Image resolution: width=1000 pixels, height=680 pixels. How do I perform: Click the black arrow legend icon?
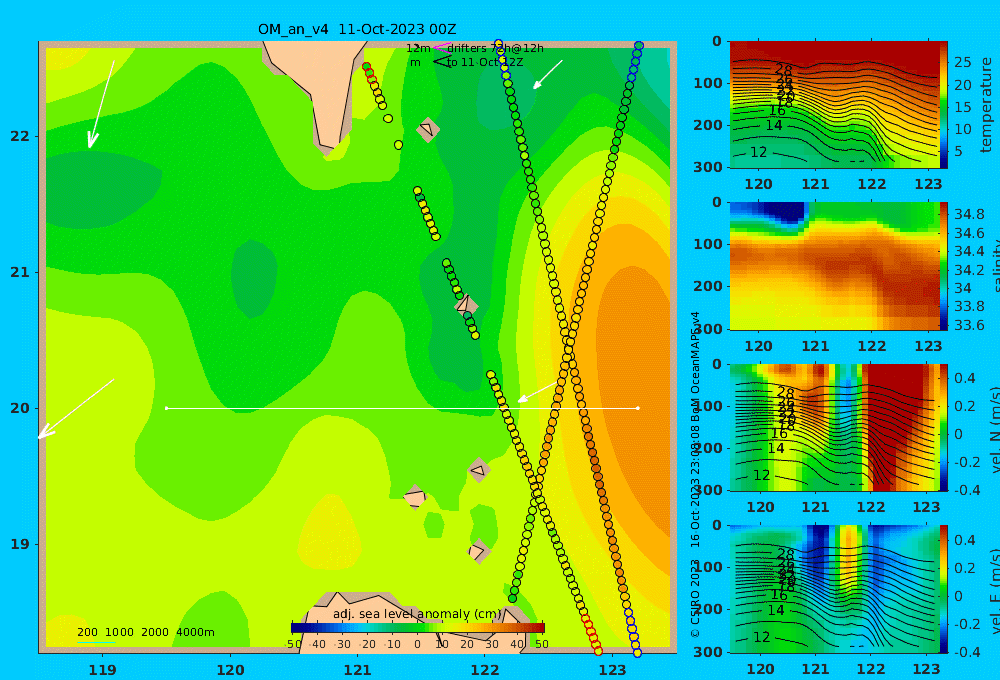pos(441,62)
